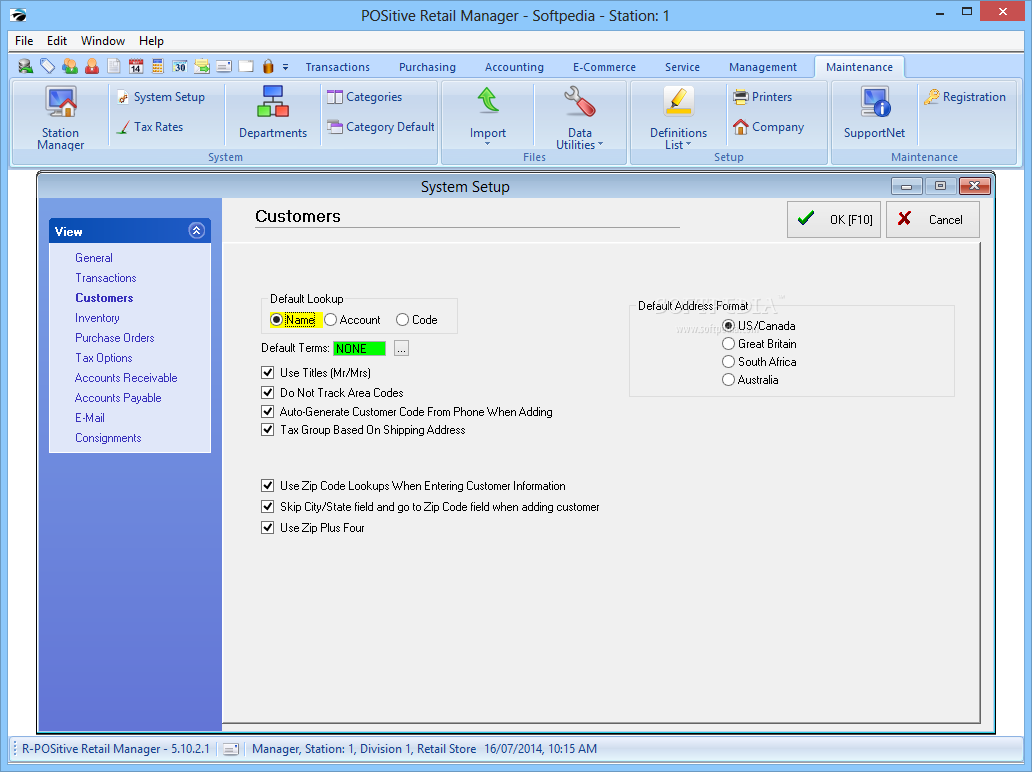The image size is (1032, 772).
Task: Toggle Do Not Track Area Codes checkbox
Action: point(267,393)
